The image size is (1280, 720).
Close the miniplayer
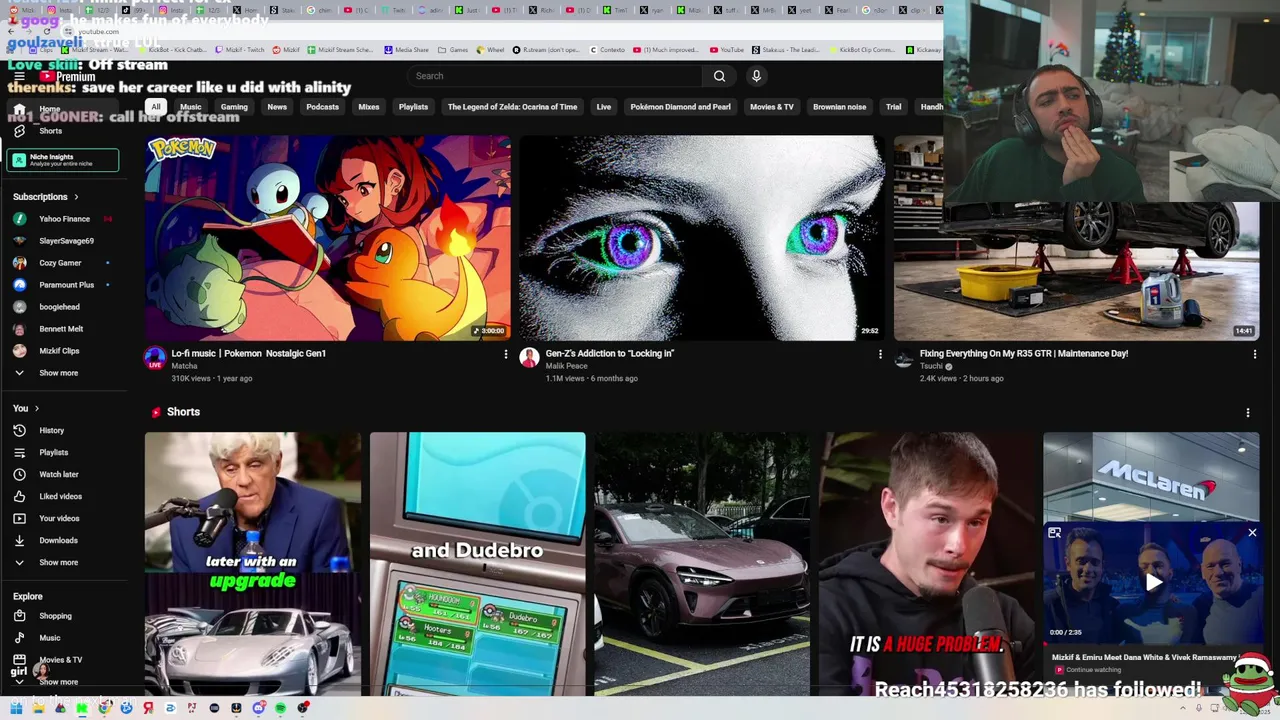point(1252,533)
